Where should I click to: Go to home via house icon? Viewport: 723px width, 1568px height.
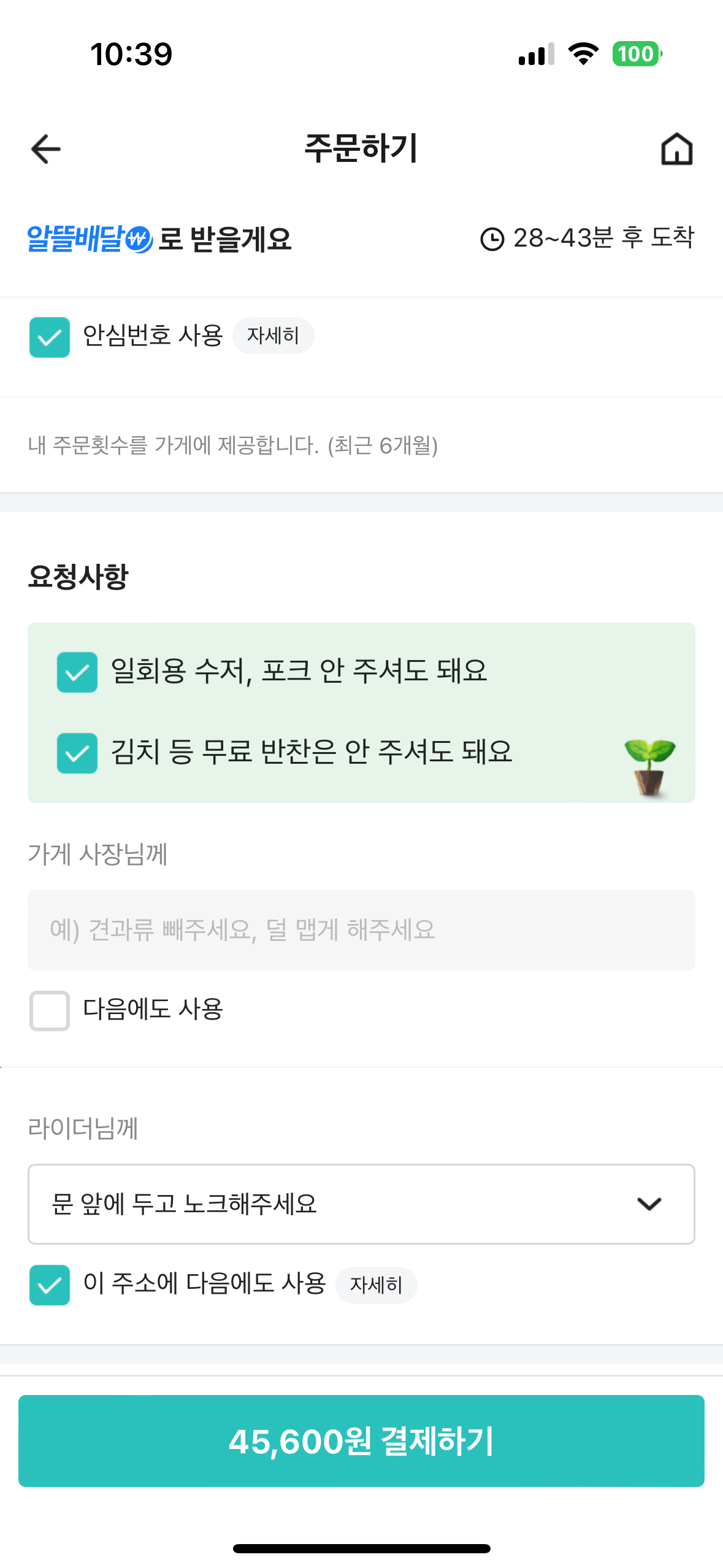[676, 149]
